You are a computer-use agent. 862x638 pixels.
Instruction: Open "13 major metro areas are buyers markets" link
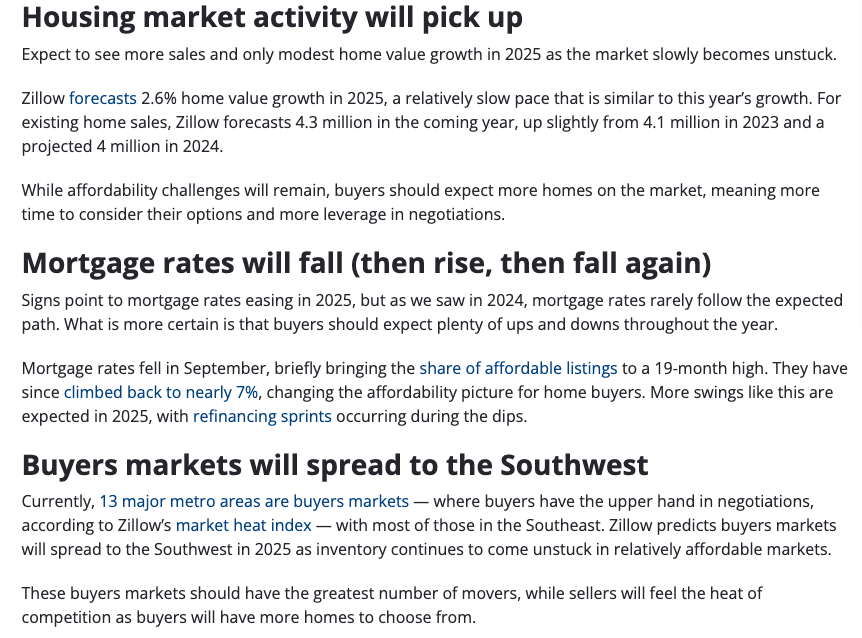coord(254,501)
